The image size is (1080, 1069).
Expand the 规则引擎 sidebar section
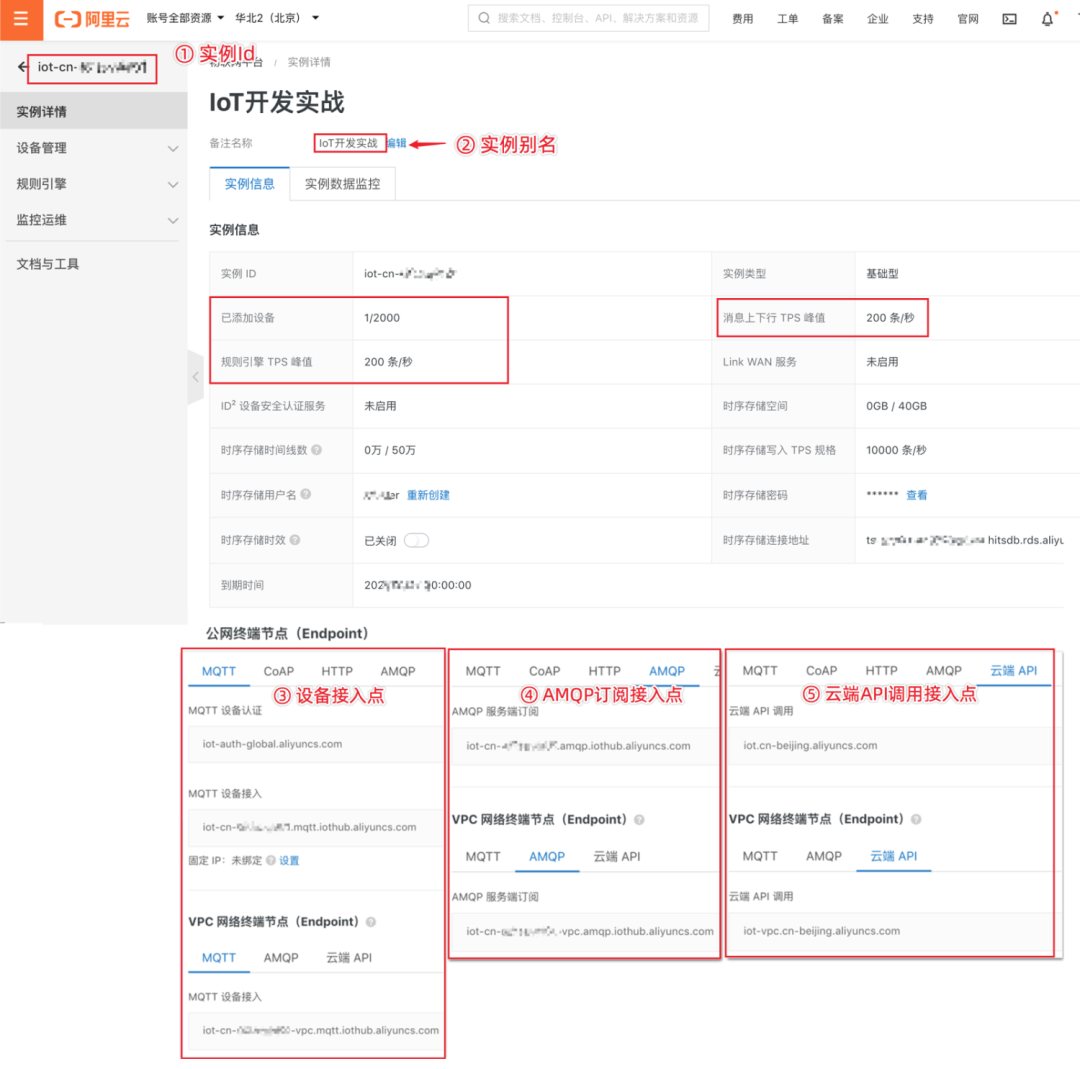[94, 184]
